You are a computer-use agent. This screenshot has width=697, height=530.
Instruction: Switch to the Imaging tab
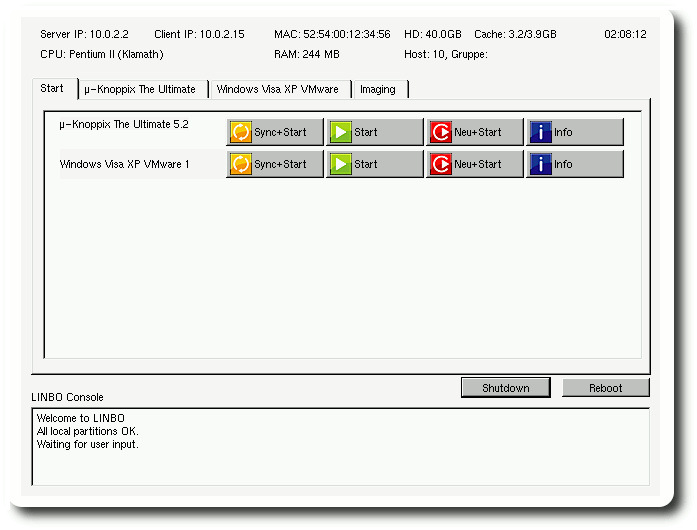(378, 89)
